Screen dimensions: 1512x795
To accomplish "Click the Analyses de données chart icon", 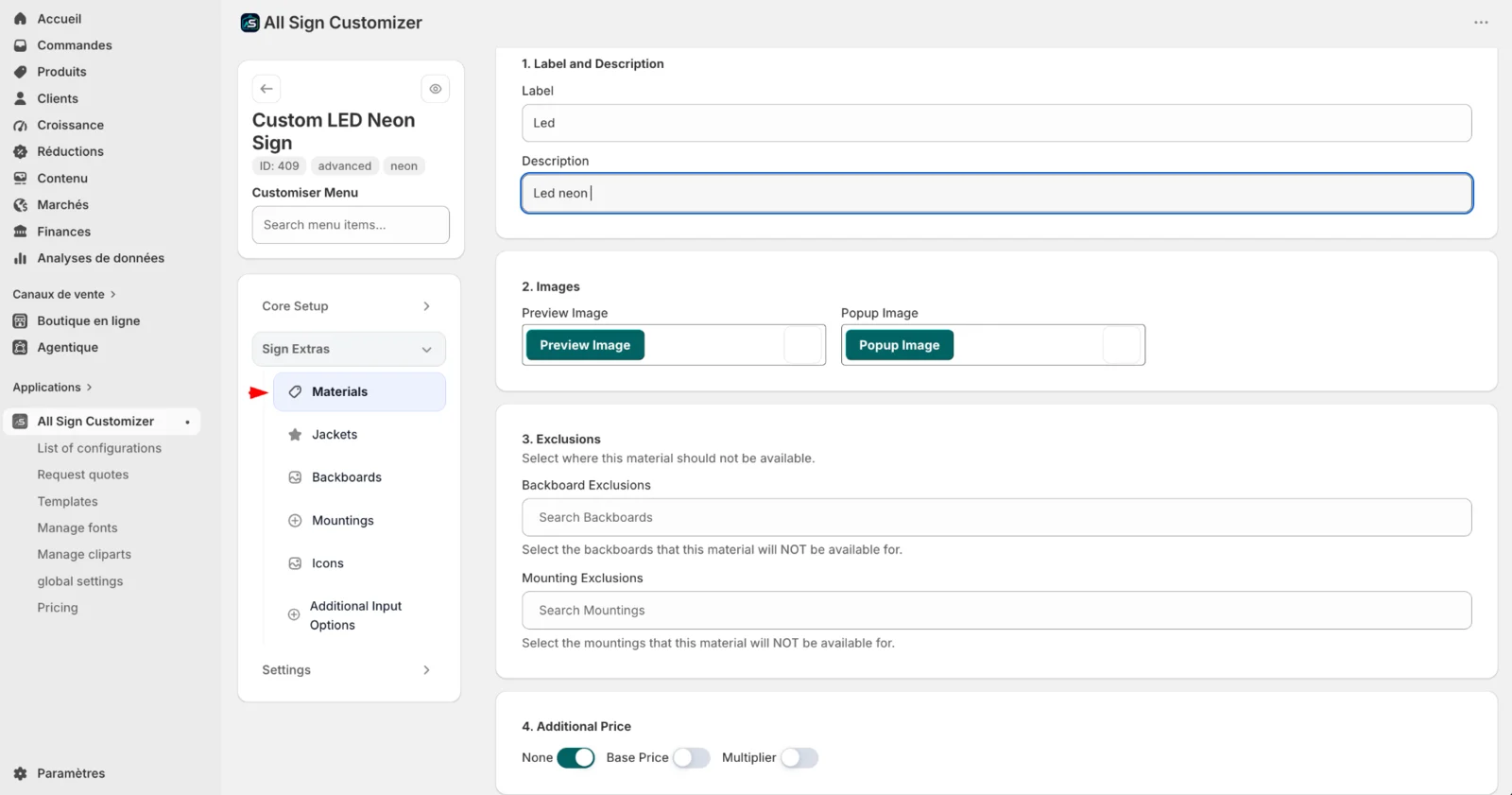I will [20, 258].
